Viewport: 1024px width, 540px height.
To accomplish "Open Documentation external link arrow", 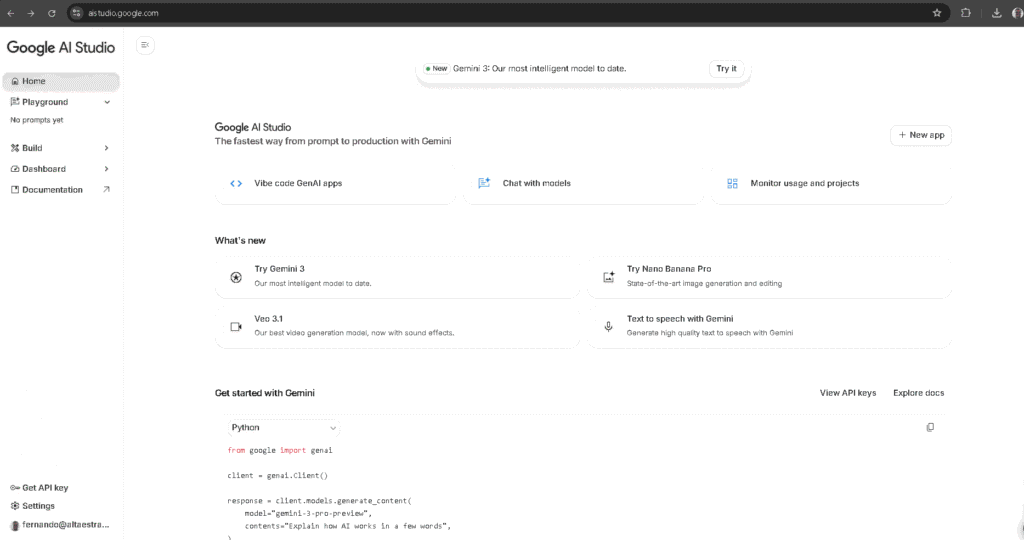I will pyautogui.click(x=106, y=189).
